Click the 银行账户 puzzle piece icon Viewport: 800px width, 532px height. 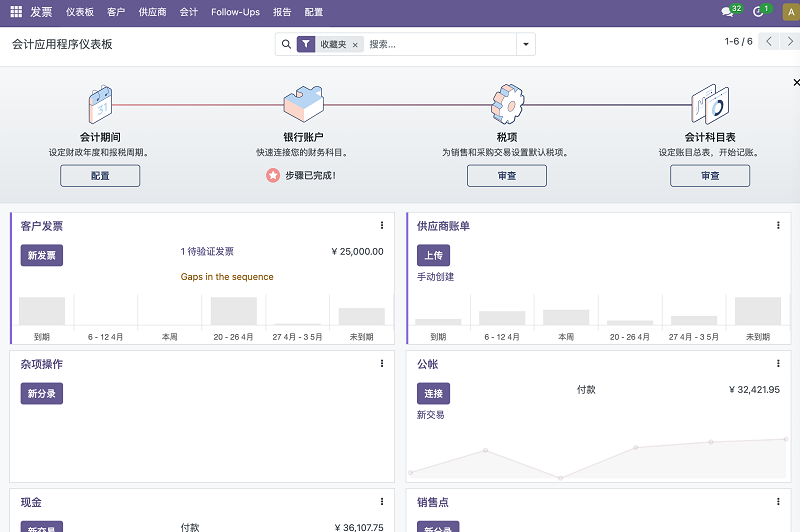coord(304,104)
